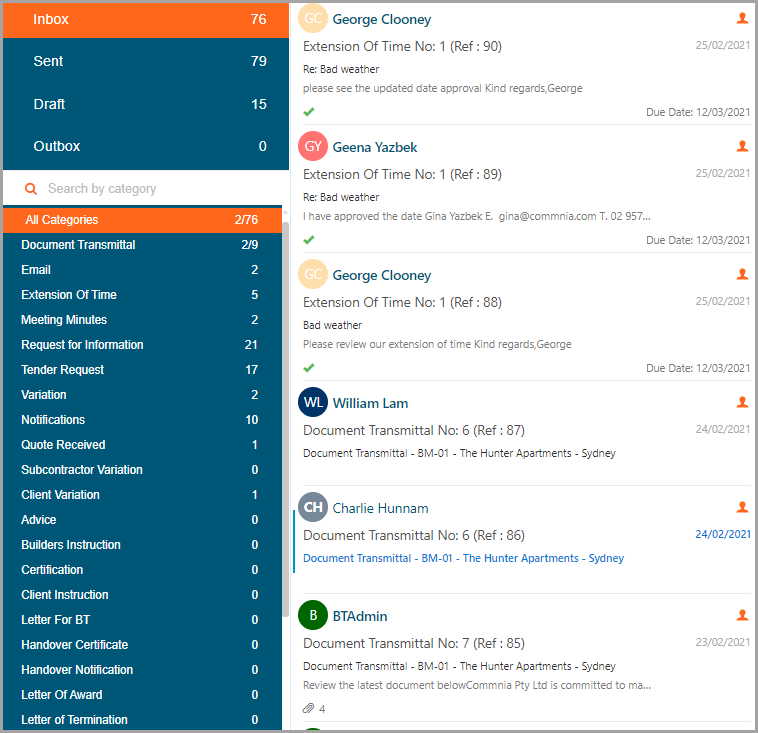
Task: Open Document Transmittal No: 7 (Ref : 85)
Action: [414, 644]
